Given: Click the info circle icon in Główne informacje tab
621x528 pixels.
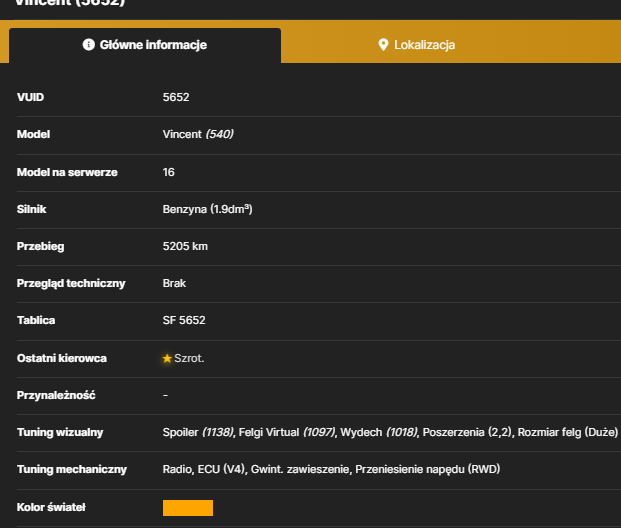Looking at the screenshot, I should click(89, 45).
